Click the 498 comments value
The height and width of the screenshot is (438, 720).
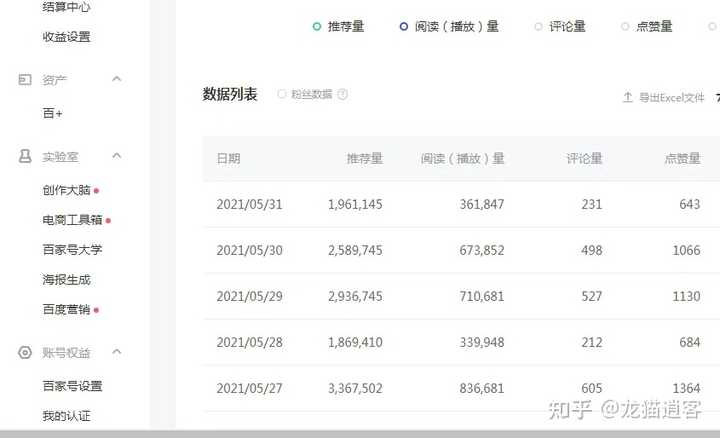click(x=591, y=250)
